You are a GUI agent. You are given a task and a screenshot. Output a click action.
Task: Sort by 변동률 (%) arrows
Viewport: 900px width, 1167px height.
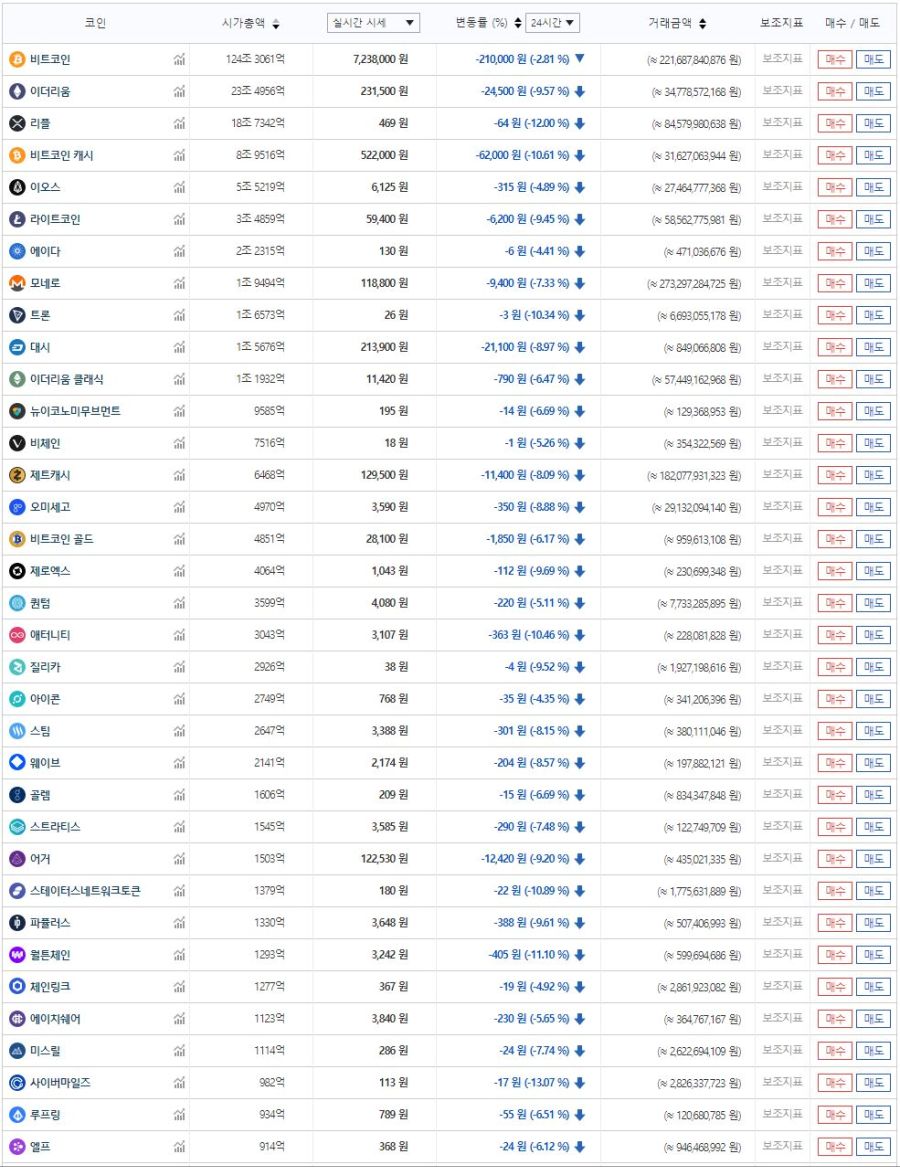518,24
